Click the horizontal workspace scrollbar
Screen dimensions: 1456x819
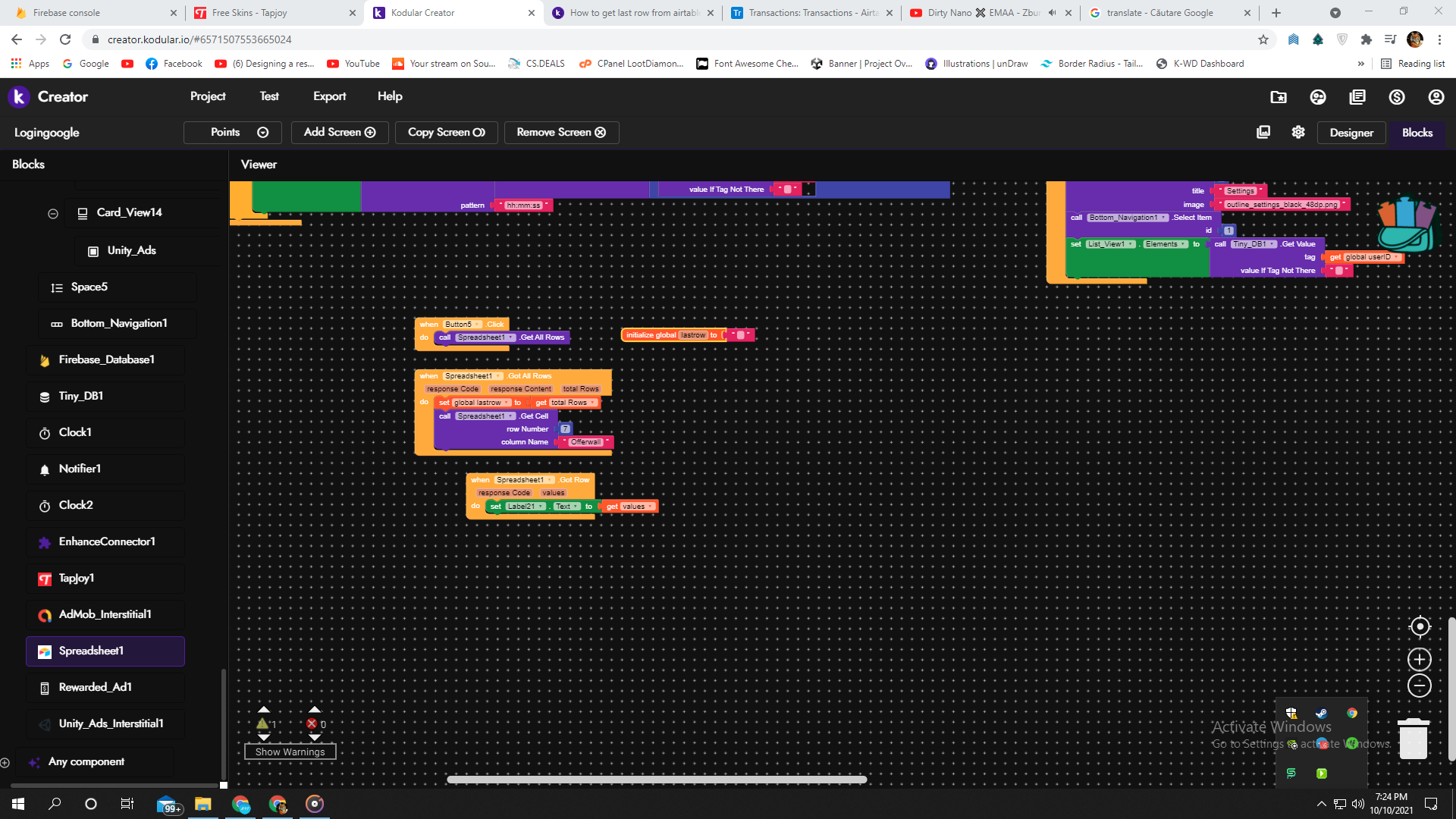click(657, 780)
